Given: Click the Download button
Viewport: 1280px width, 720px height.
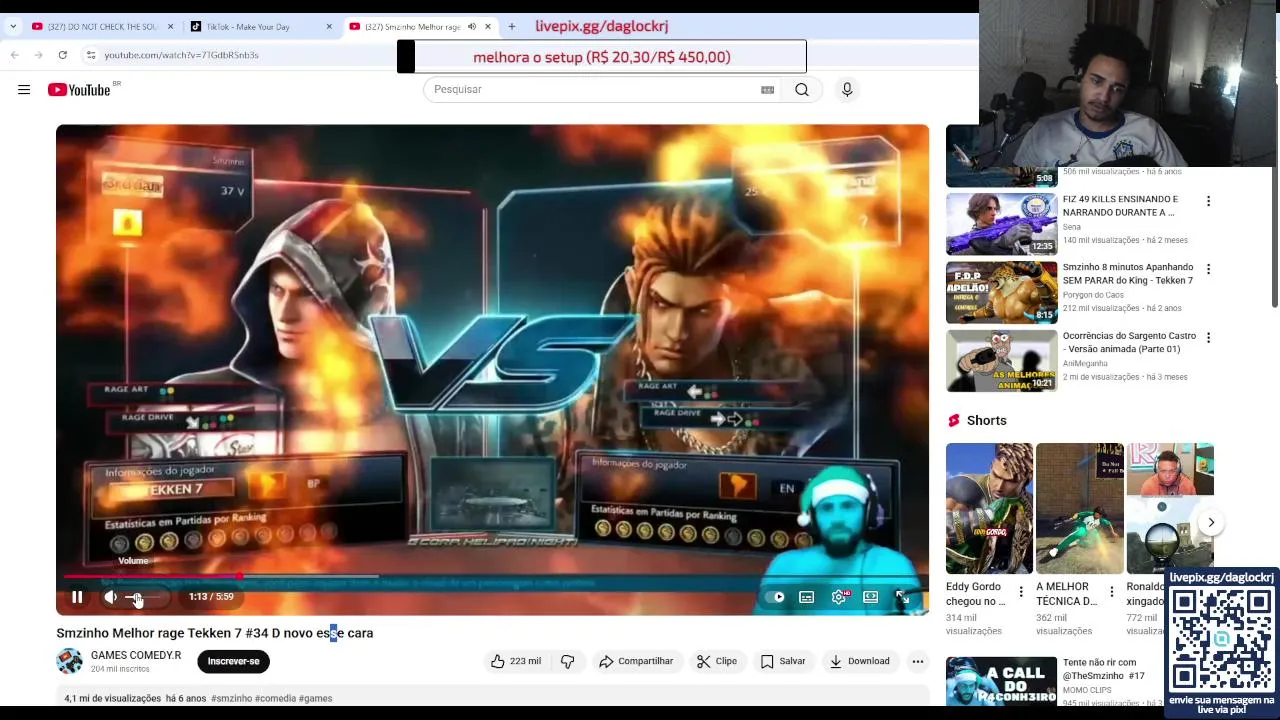Looking at the screenshot, I should (859, 661).
